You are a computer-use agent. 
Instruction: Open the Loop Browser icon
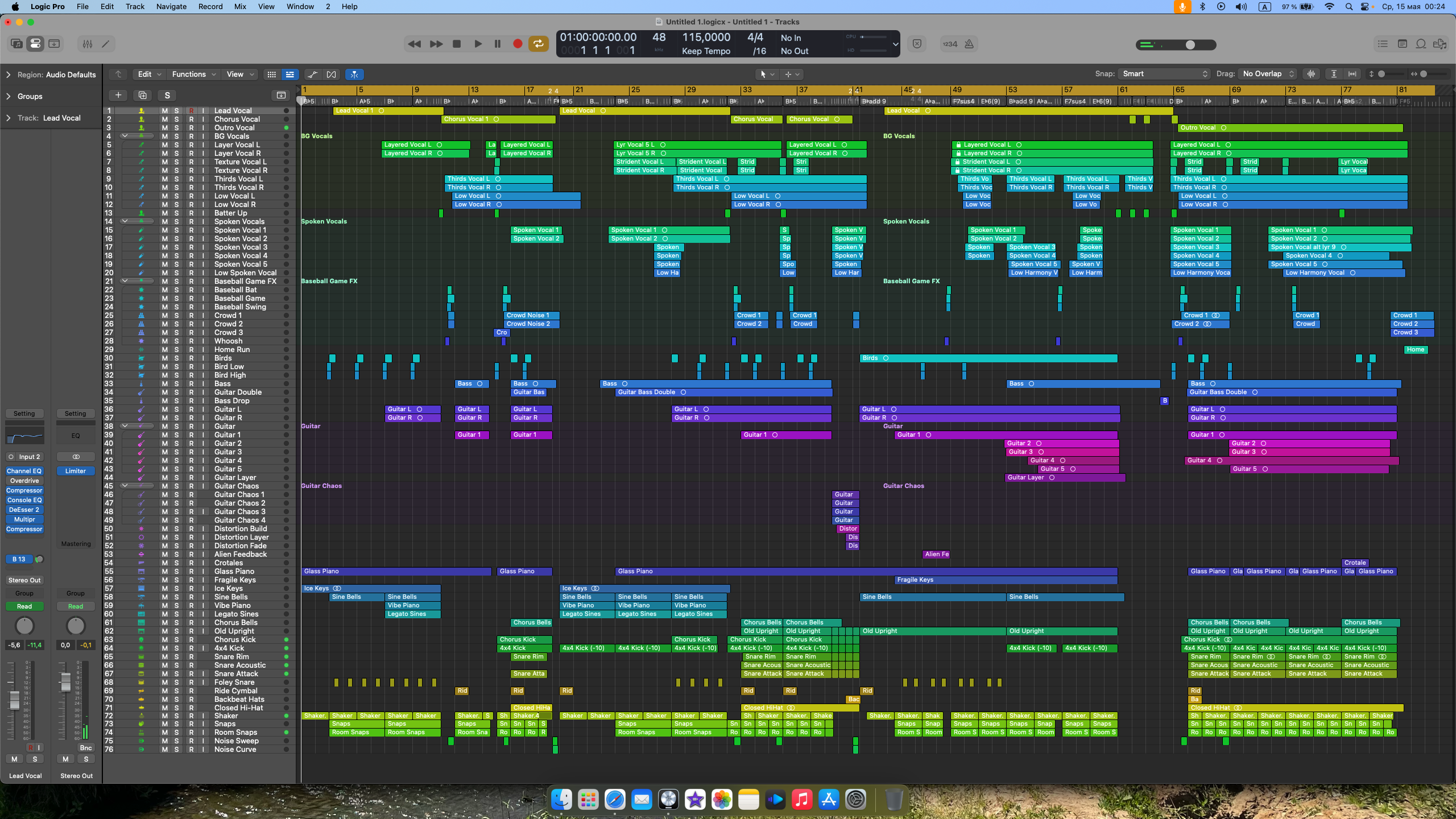pyautogui.click(x=1421, y=44)
